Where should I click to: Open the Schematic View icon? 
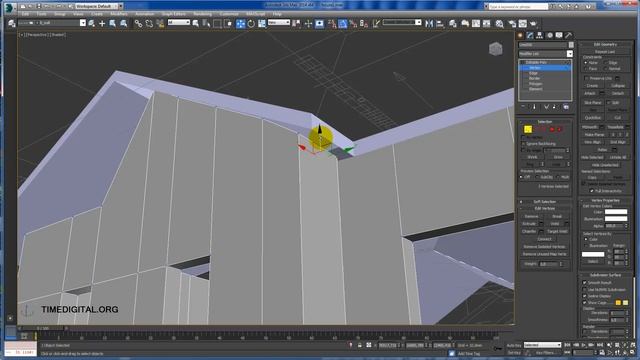click(487, 23)
